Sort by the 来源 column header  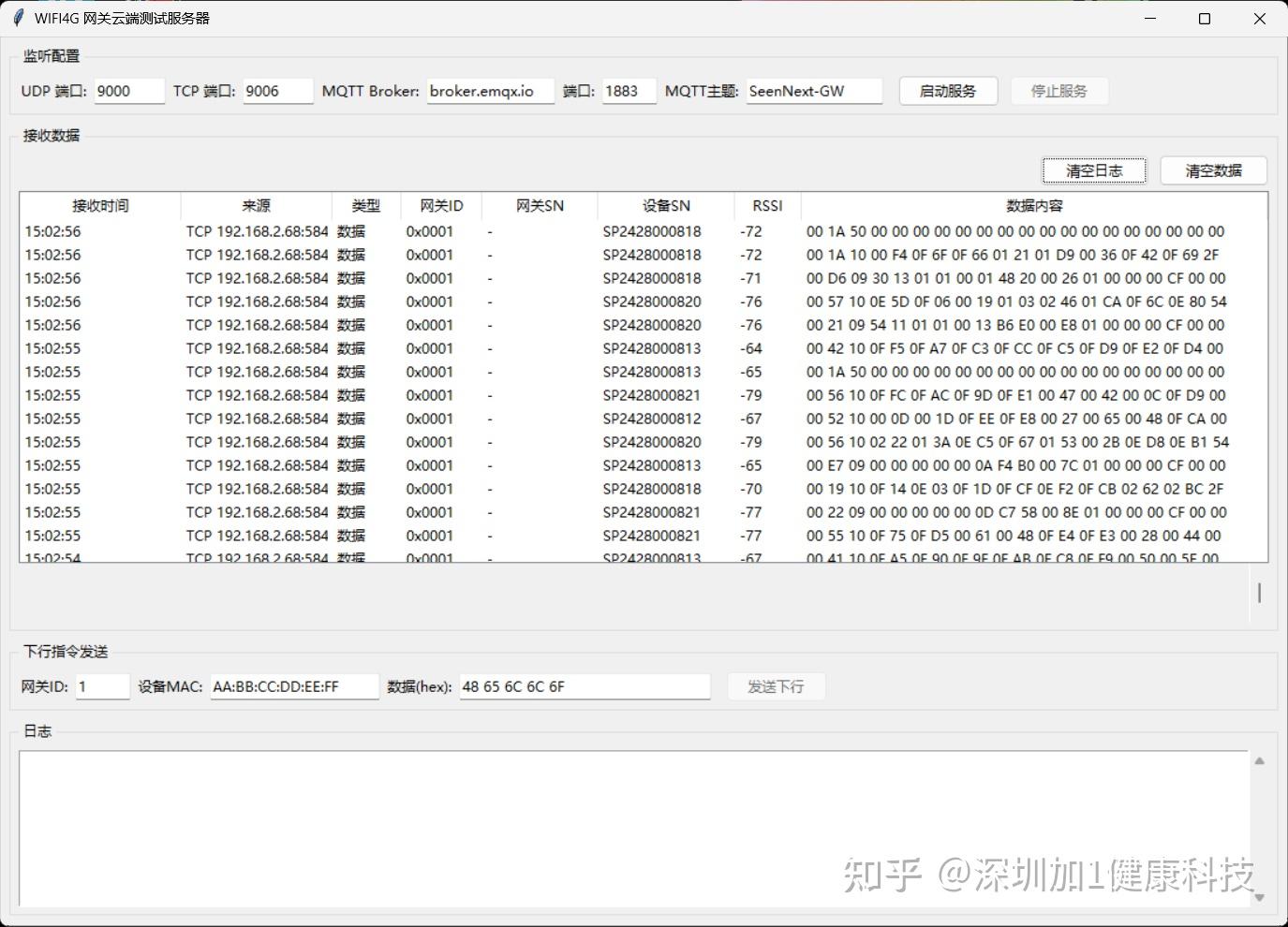(257, 206)
